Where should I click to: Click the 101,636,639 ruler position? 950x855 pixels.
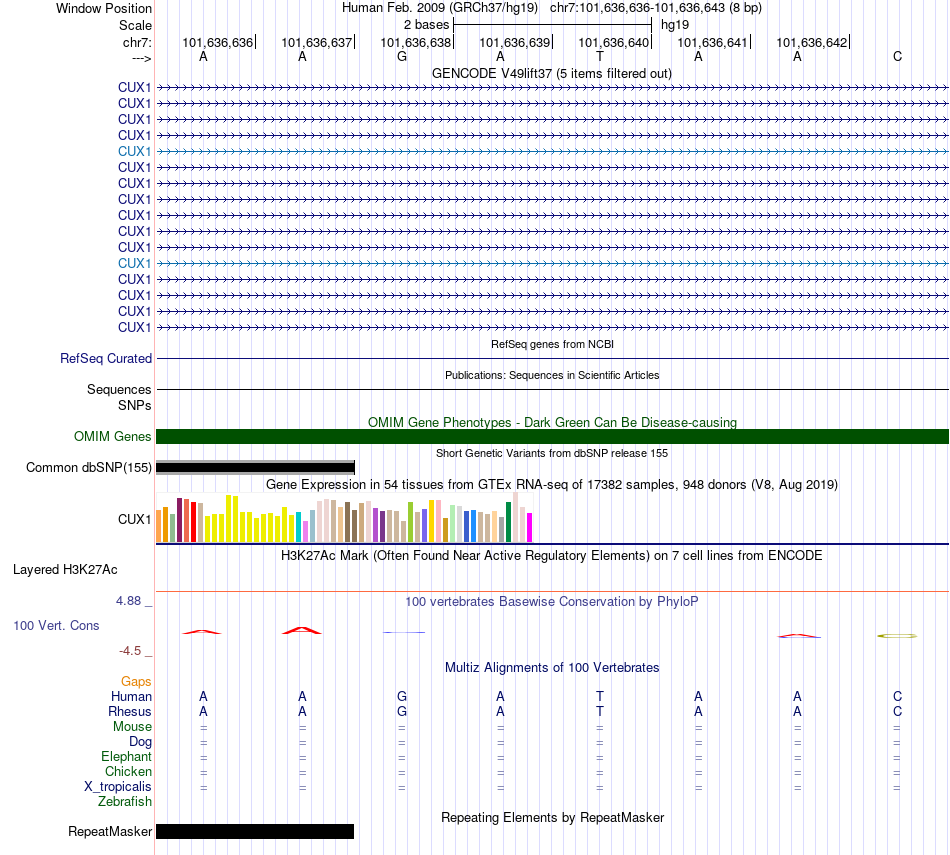pyautogui.click(x=514, y=42)
